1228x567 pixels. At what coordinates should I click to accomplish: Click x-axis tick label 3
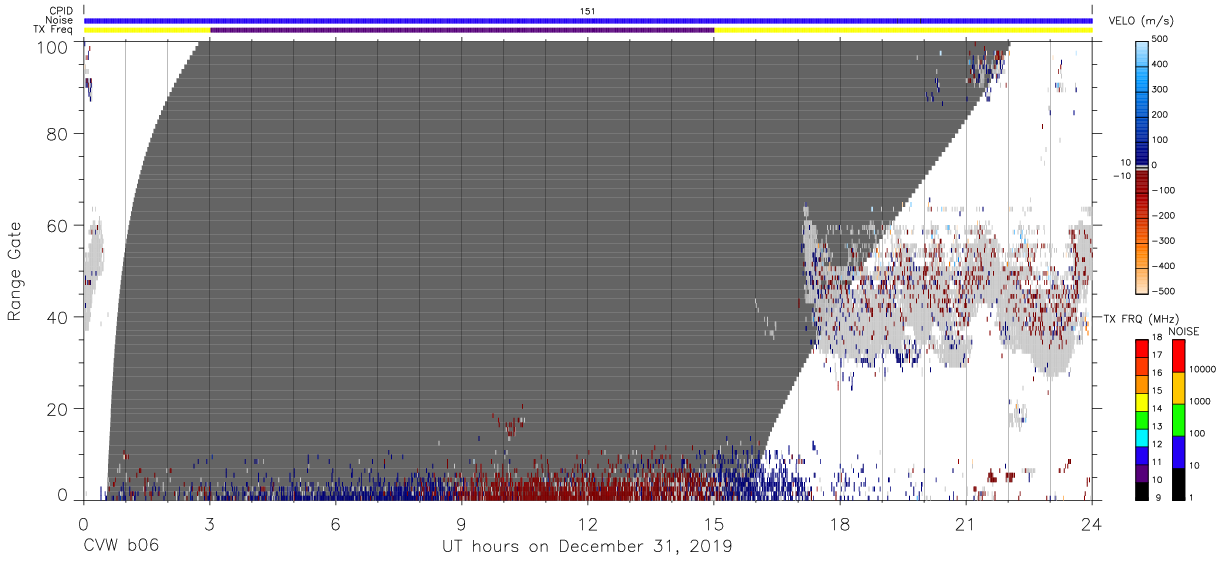[210, 524]
